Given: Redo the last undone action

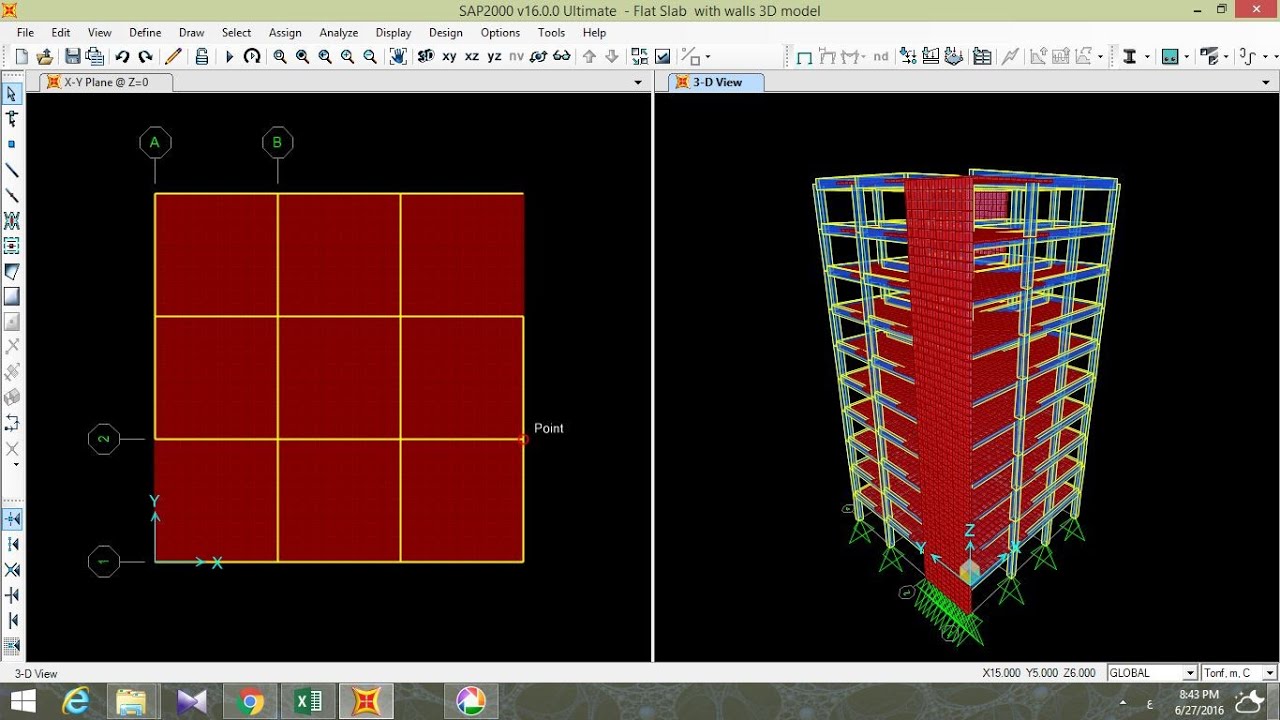Looking at the screenshot, I should tap(145, 57).
